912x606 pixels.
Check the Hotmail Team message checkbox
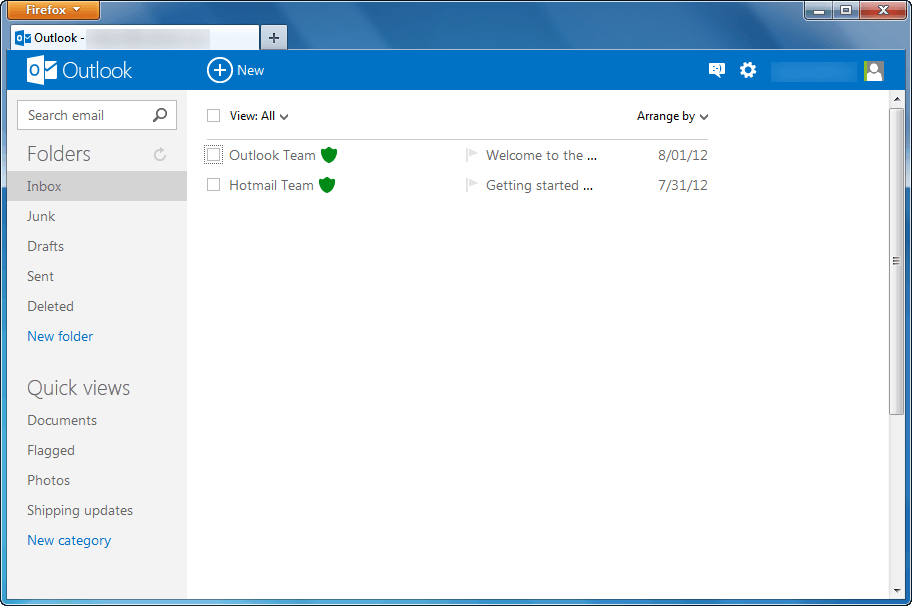tap(213, 185)
